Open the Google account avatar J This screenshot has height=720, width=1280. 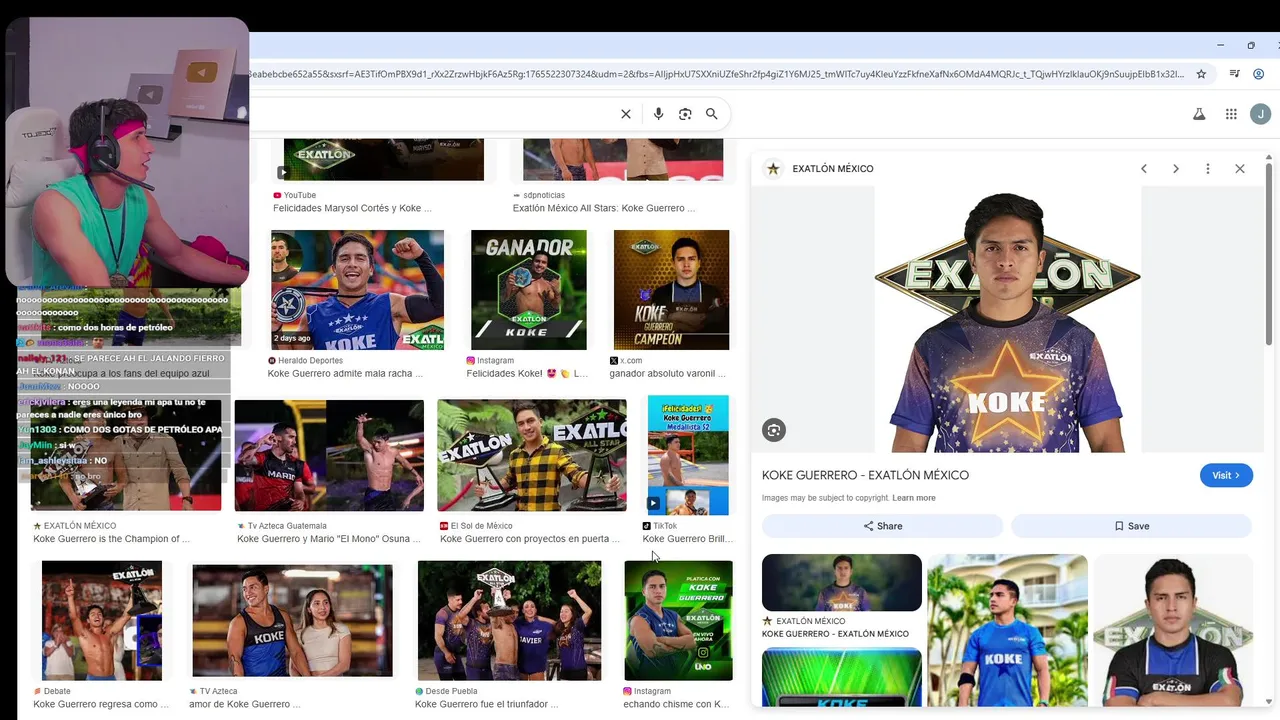pyautogui.click(x=1261, y=114)
